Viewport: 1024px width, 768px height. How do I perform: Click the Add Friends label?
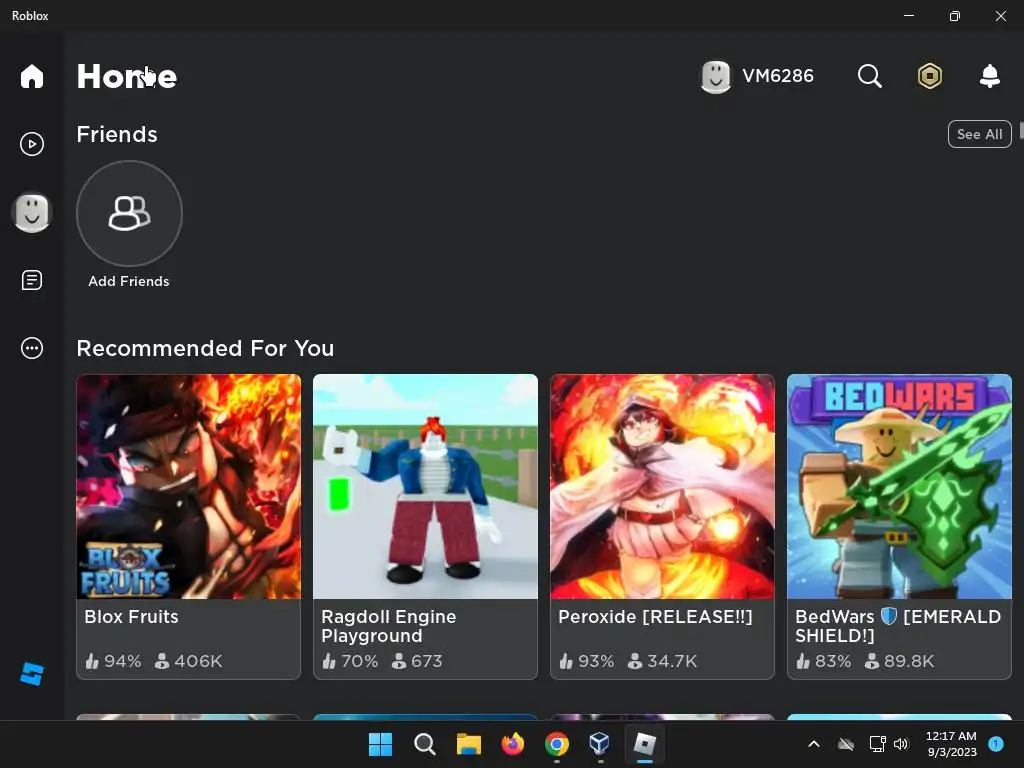click(x=129, y=281)
